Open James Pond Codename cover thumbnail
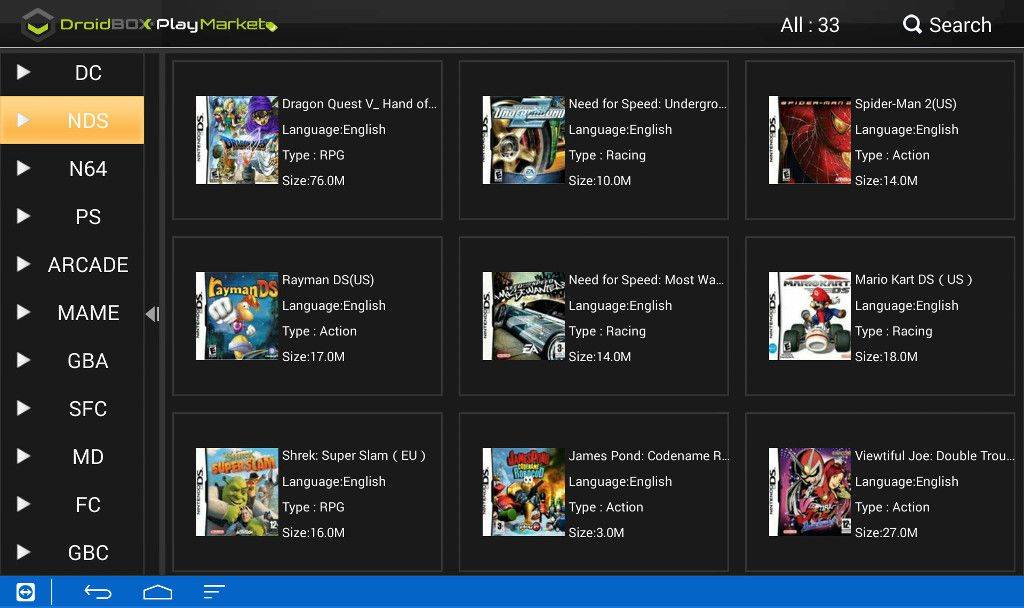Image resolution: width=1024 pixels, height=608 pixels. [x=524, y=492]
